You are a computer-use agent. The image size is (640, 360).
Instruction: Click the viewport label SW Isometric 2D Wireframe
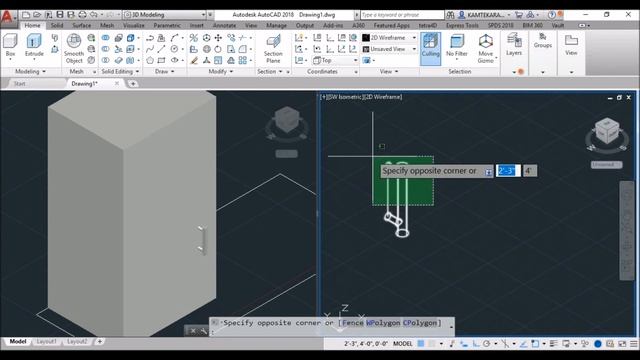(361, 97)
